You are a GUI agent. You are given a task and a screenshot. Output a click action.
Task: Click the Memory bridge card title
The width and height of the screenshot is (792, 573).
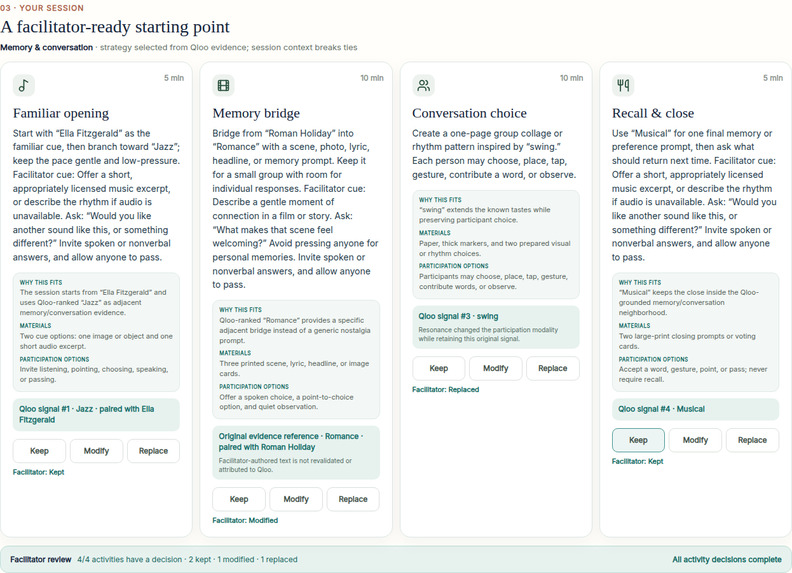point(256,113)
